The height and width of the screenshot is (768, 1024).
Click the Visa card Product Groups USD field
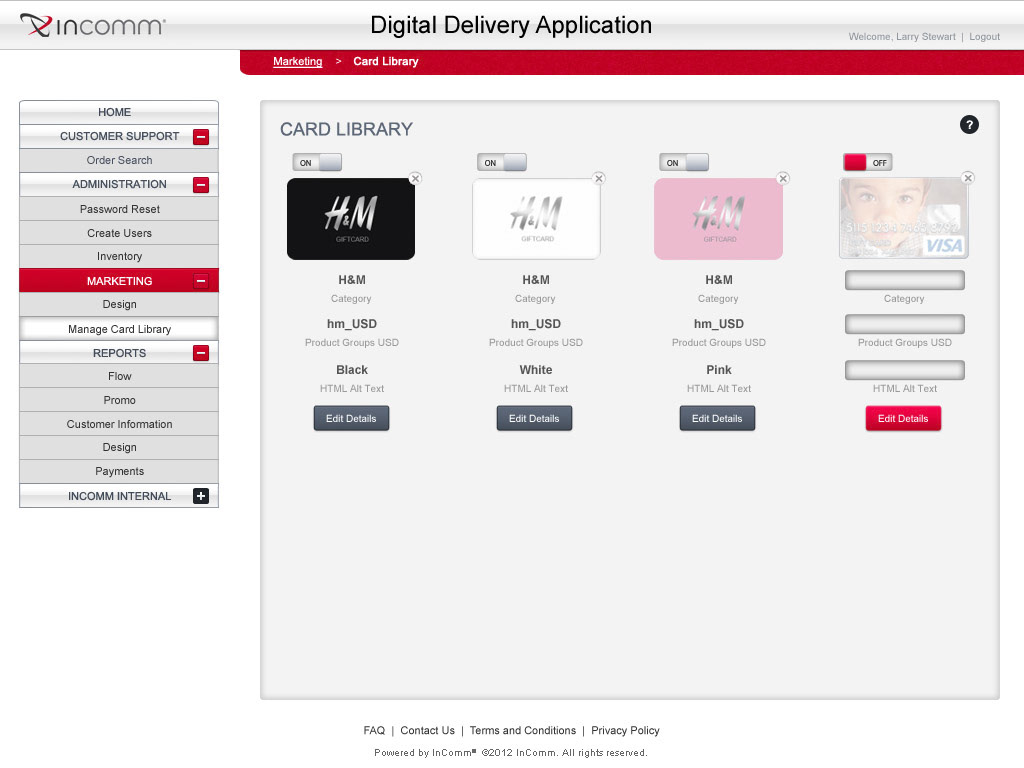pos(904,325)
